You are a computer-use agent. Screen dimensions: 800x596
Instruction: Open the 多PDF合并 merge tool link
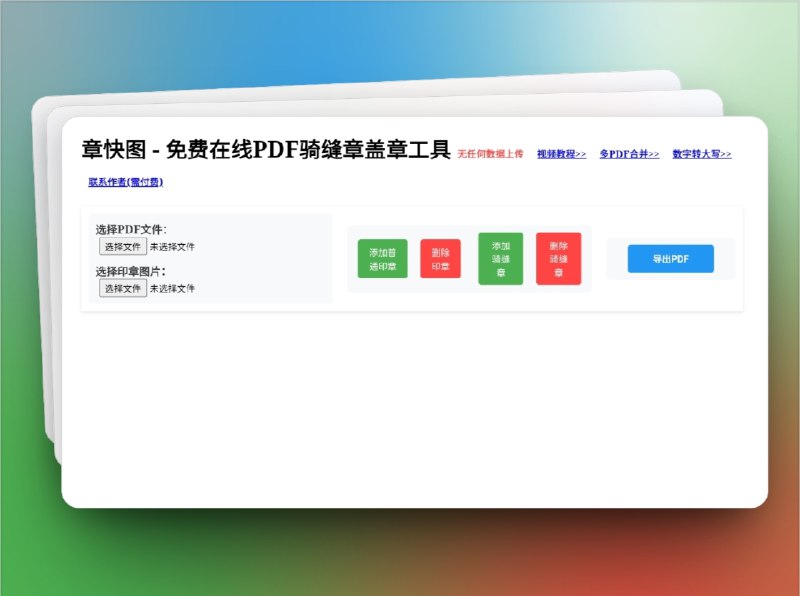(x=627, y=155)
